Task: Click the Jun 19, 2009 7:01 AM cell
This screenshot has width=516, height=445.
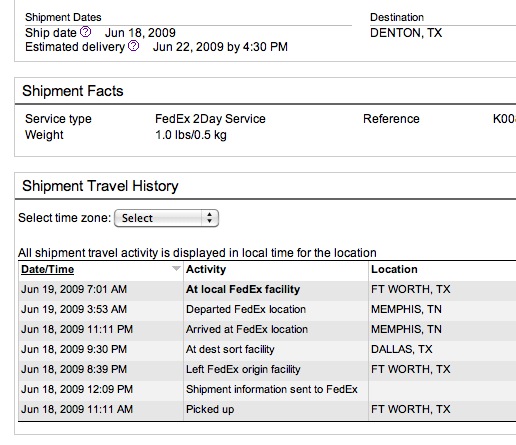Action: pos(74,289)
